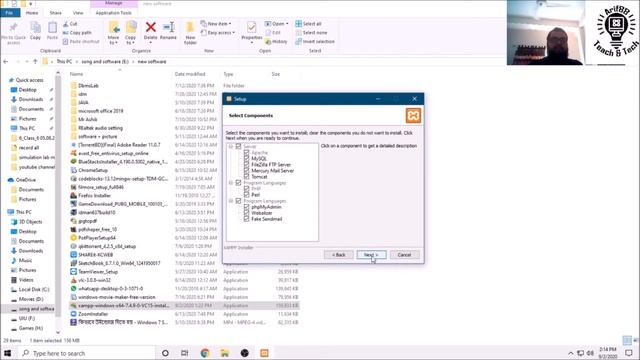The width and height of the screenshot is (640, 360).
Task: Sort files by Date modified column
Action: 190,74
